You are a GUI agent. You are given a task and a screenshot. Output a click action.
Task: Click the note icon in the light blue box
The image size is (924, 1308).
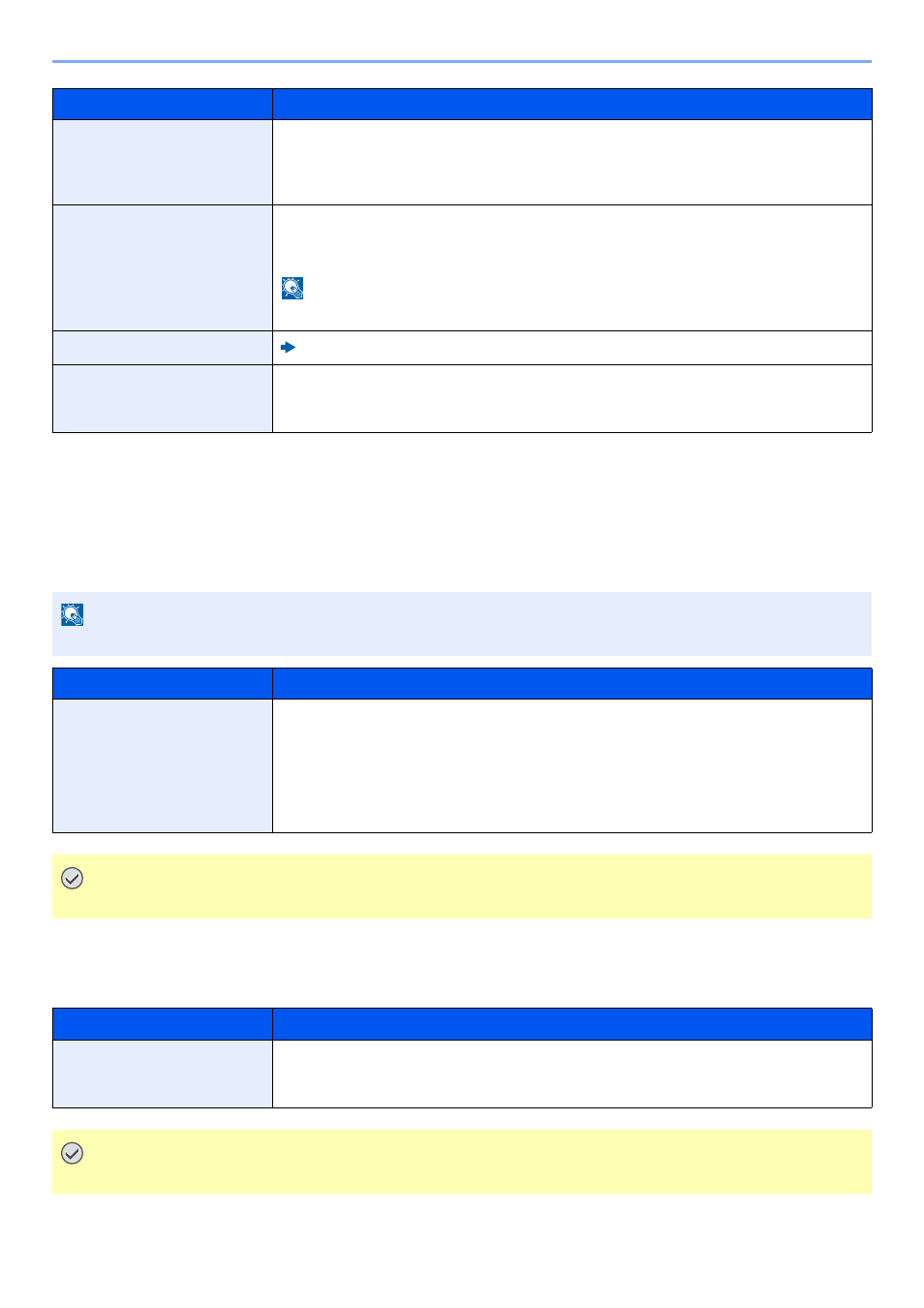73,614
